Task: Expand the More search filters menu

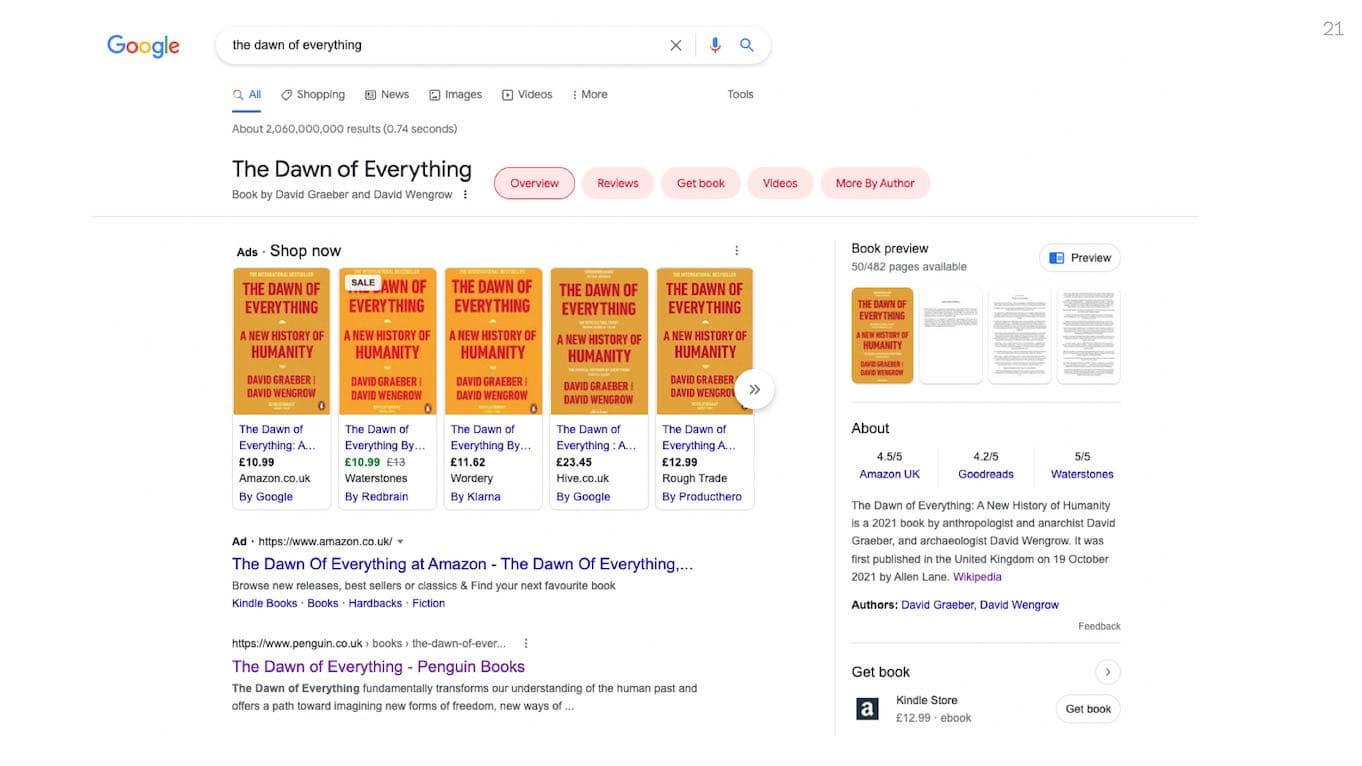Action: pos(589,95)
